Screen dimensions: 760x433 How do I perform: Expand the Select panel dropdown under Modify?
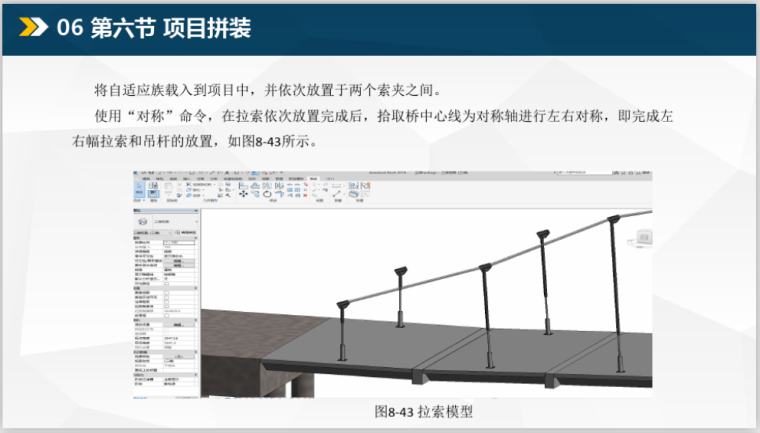pyautogui.click(x=141, y=201)
